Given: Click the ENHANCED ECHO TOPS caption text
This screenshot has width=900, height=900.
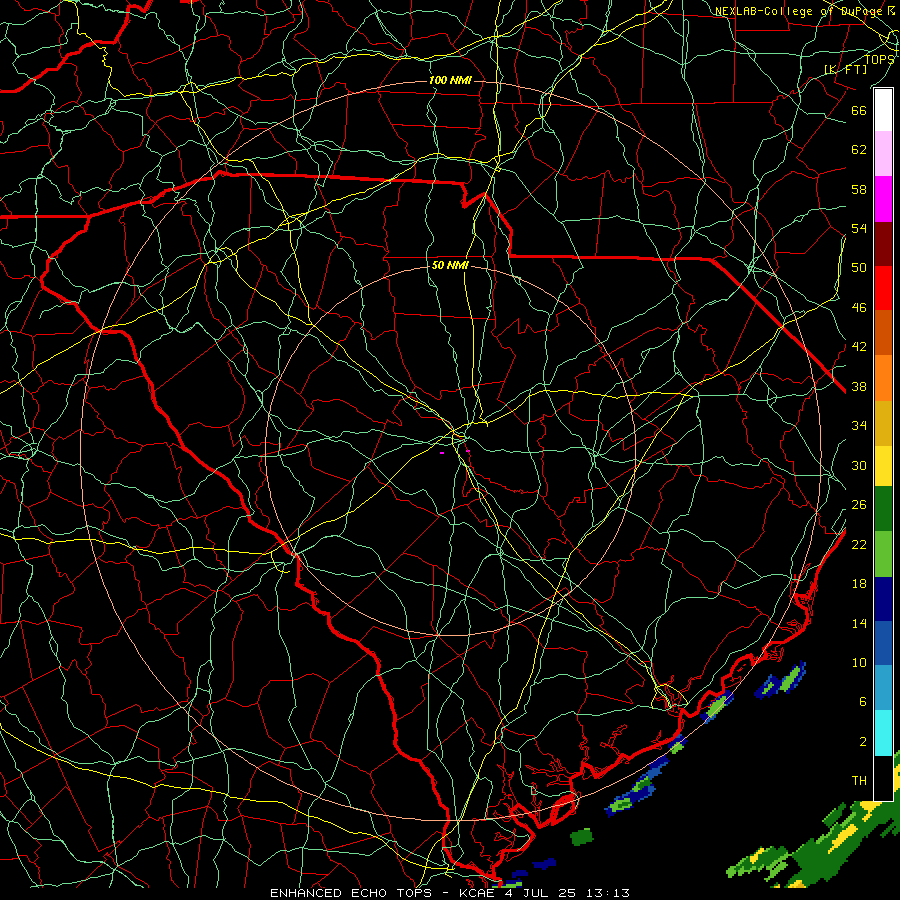Looking at the screenshot, I should pos(351,893).
